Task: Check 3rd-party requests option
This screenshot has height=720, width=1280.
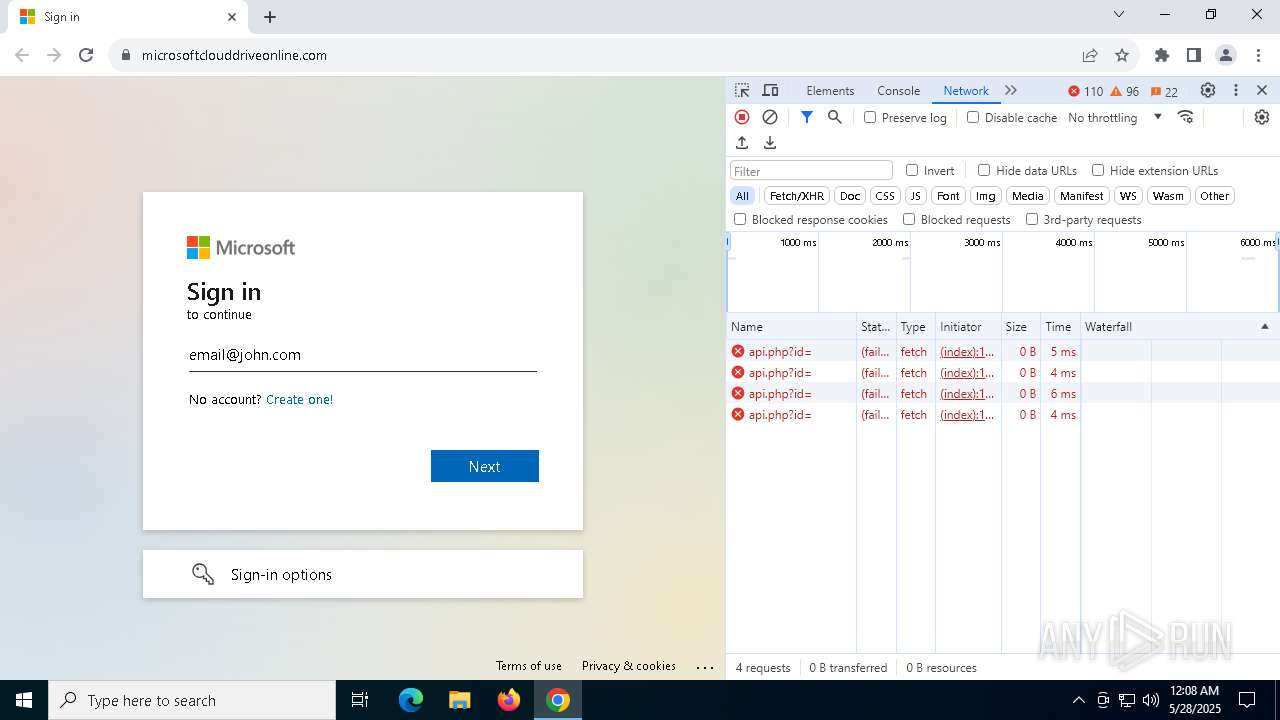Action: tap(1032, 219)
